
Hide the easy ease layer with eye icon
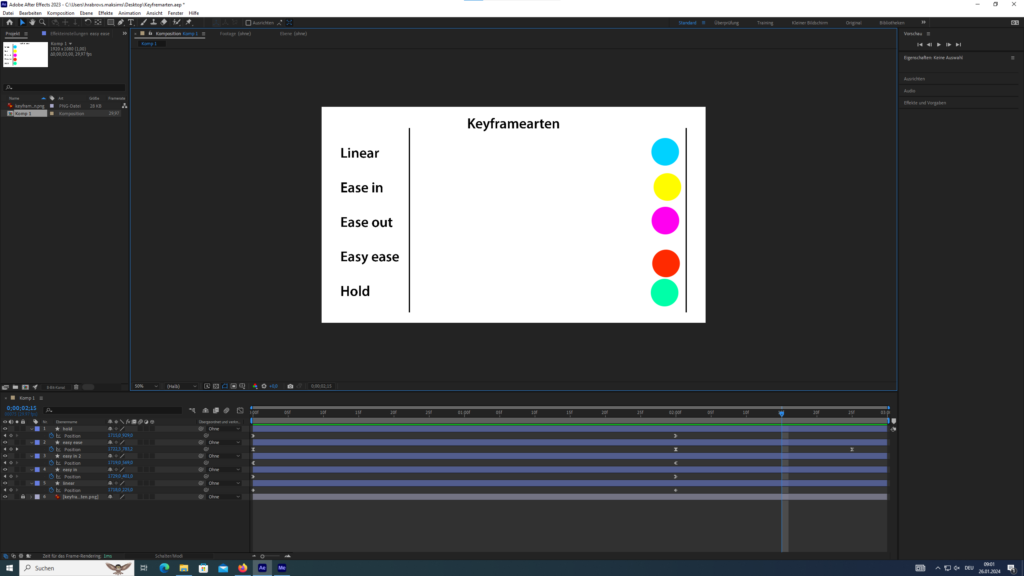pos(5,442)
